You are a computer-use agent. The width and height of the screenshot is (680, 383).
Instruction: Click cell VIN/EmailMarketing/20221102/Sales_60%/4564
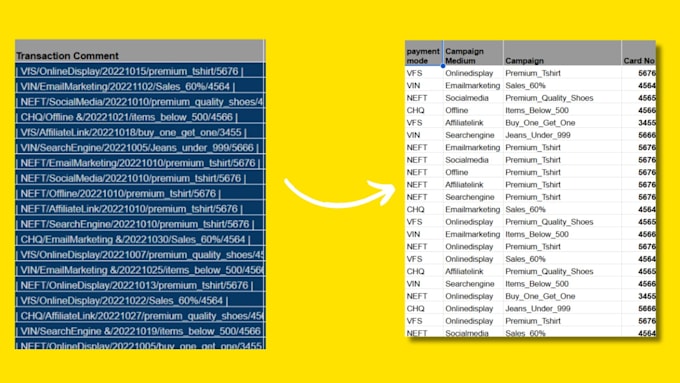(140, 86)
